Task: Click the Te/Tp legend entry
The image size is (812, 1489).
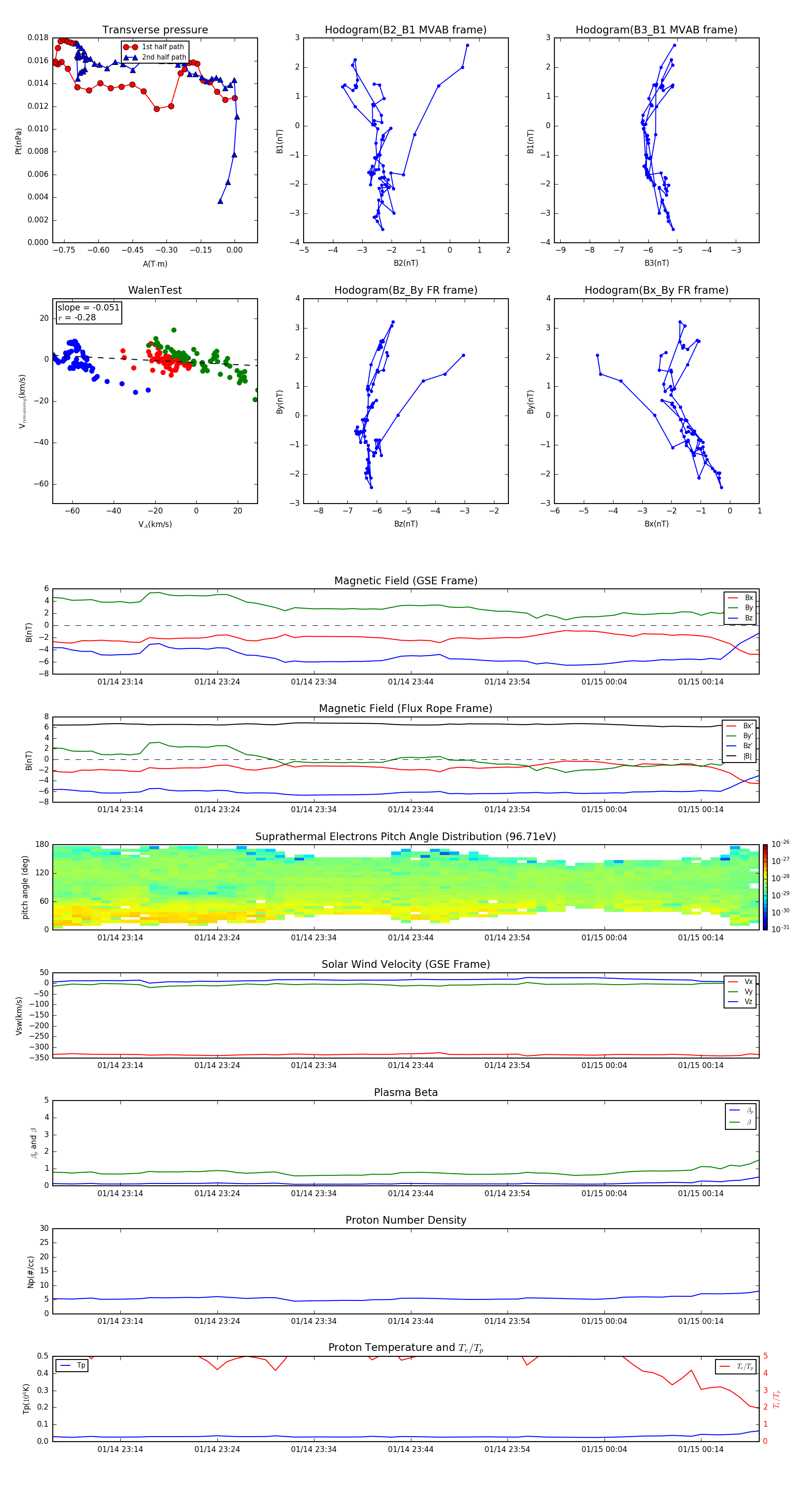Action: (736, 1367)
